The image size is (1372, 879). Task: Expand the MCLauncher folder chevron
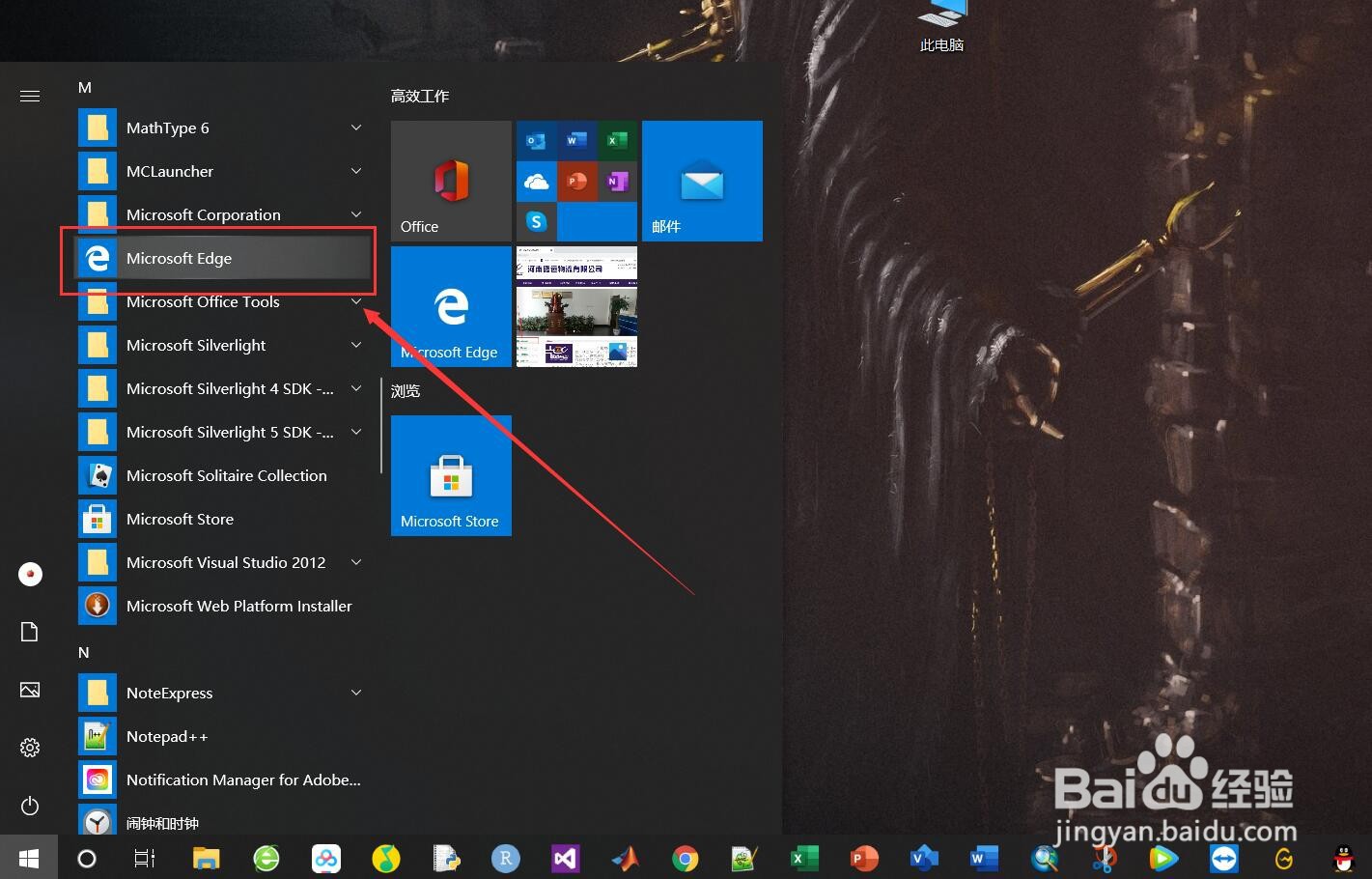pyautogui.click(x=356, y=171)
